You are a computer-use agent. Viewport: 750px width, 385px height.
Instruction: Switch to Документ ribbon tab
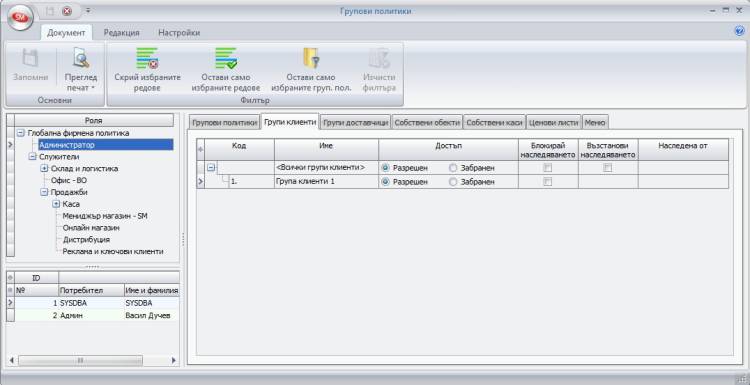(66, 33)
